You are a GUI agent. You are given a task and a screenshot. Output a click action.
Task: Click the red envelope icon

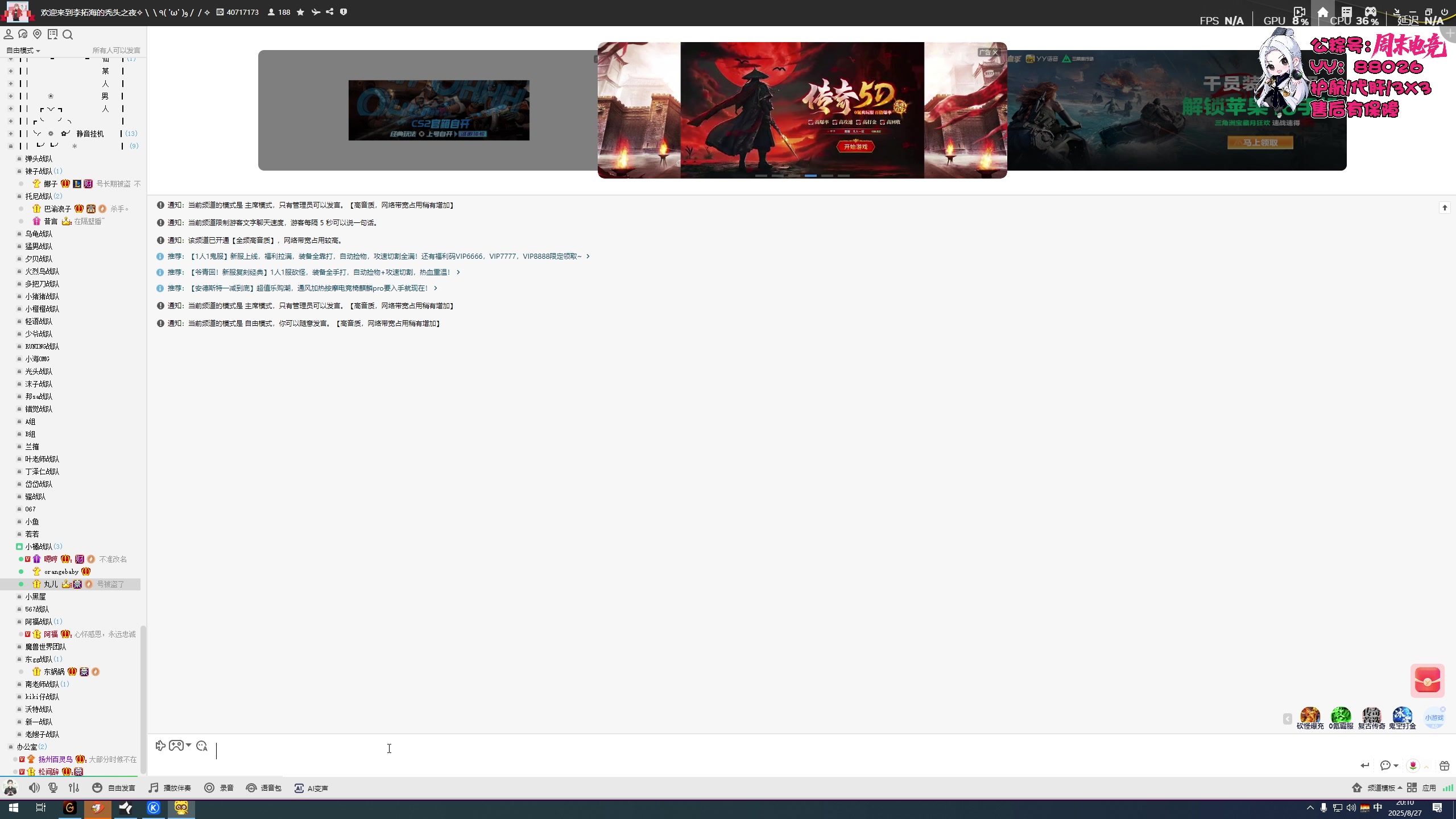point(1427,680)
